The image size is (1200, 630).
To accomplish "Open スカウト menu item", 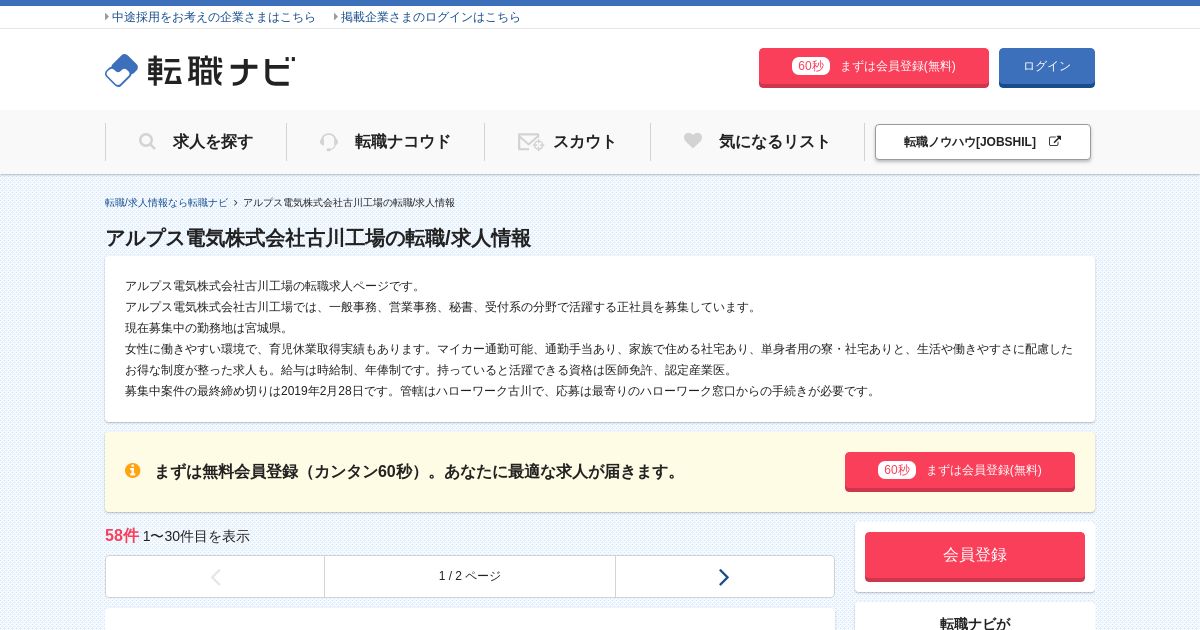I will (x=567, y=142).
